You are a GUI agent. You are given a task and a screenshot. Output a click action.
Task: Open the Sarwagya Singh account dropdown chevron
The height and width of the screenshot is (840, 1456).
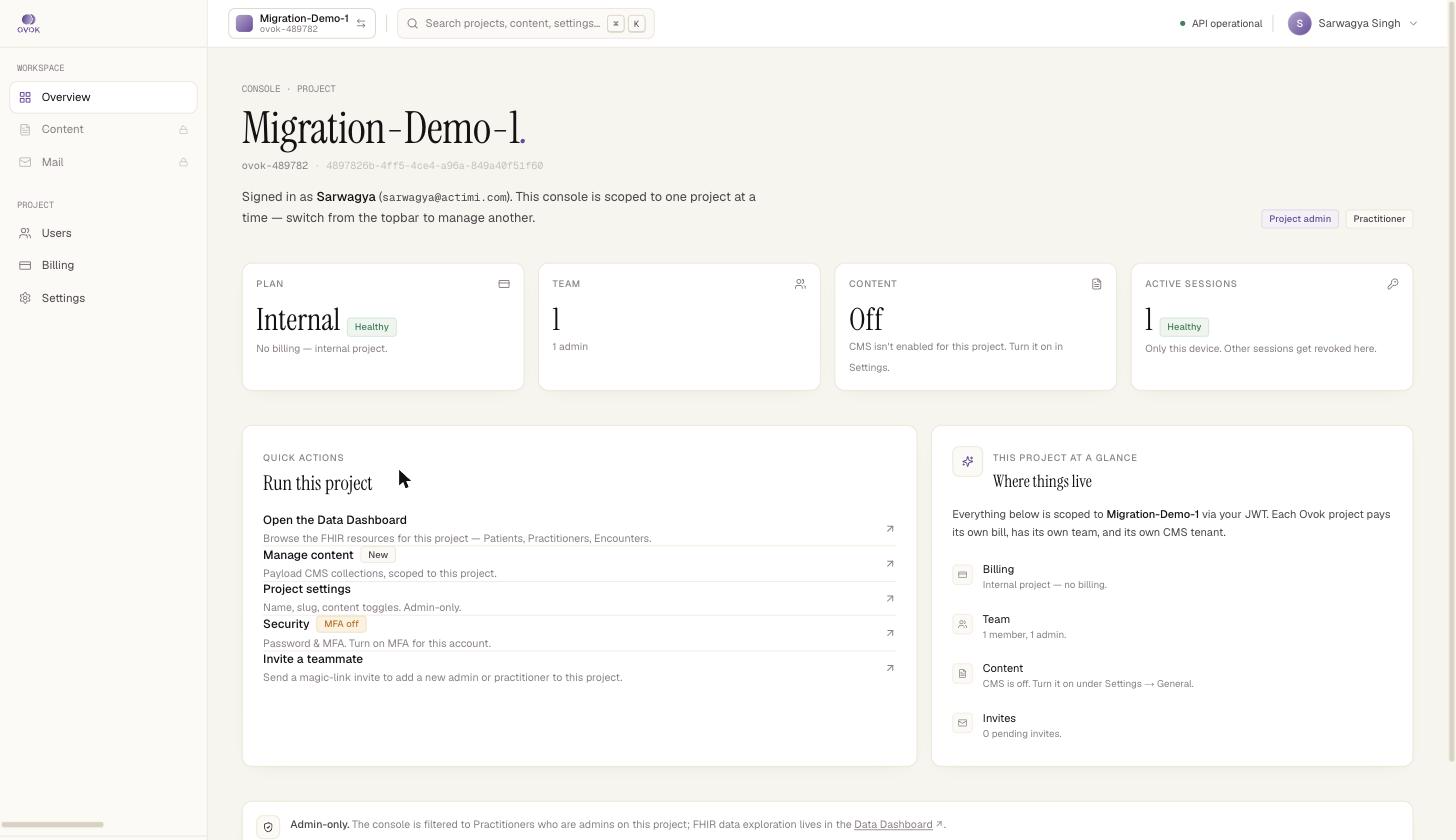pyautogui.click(x=1413, y=23)
